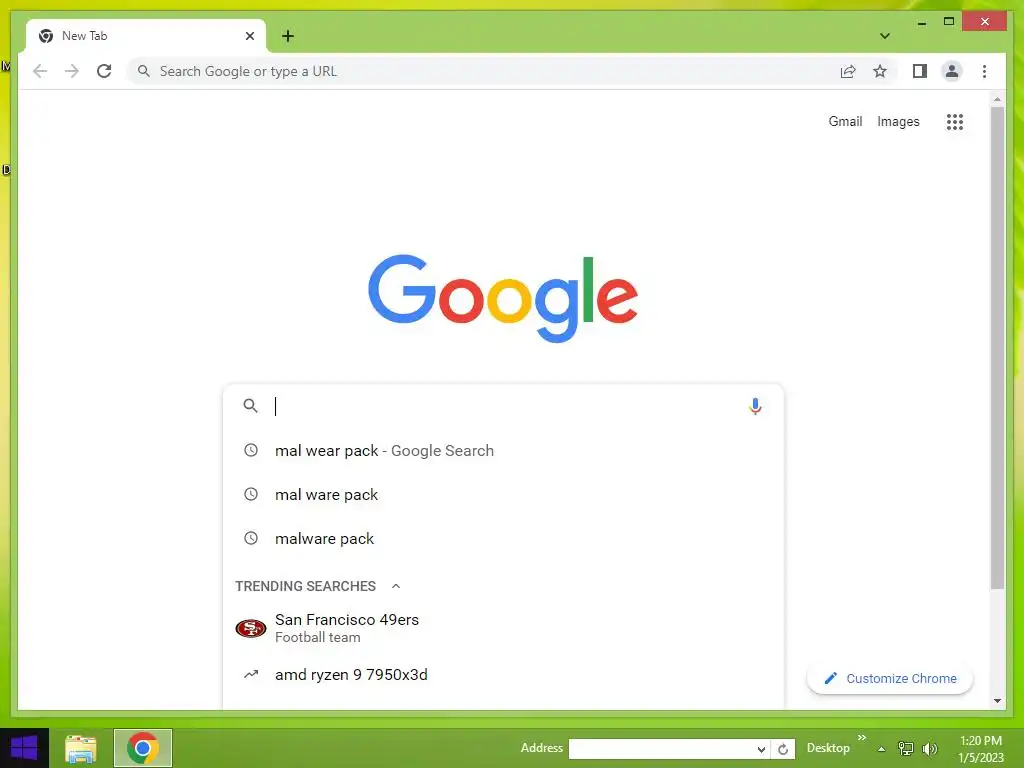
Task: Open the tab search chevron
Action: (x=884, y=36)
